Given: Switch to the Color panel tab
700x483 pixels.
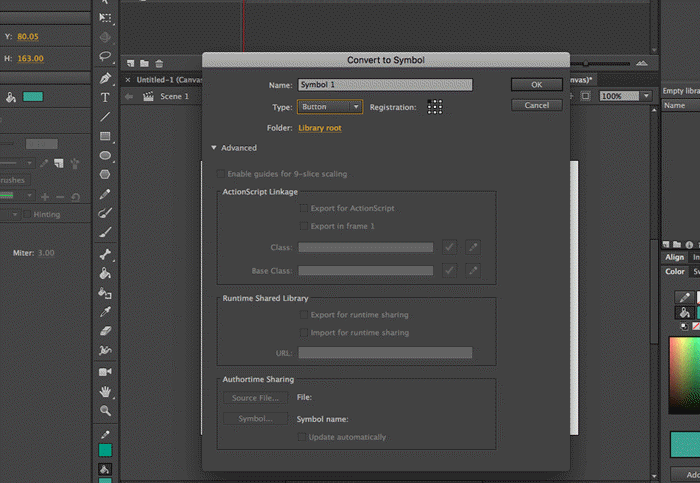Looking at the screenshot, I should click(676, 271).
